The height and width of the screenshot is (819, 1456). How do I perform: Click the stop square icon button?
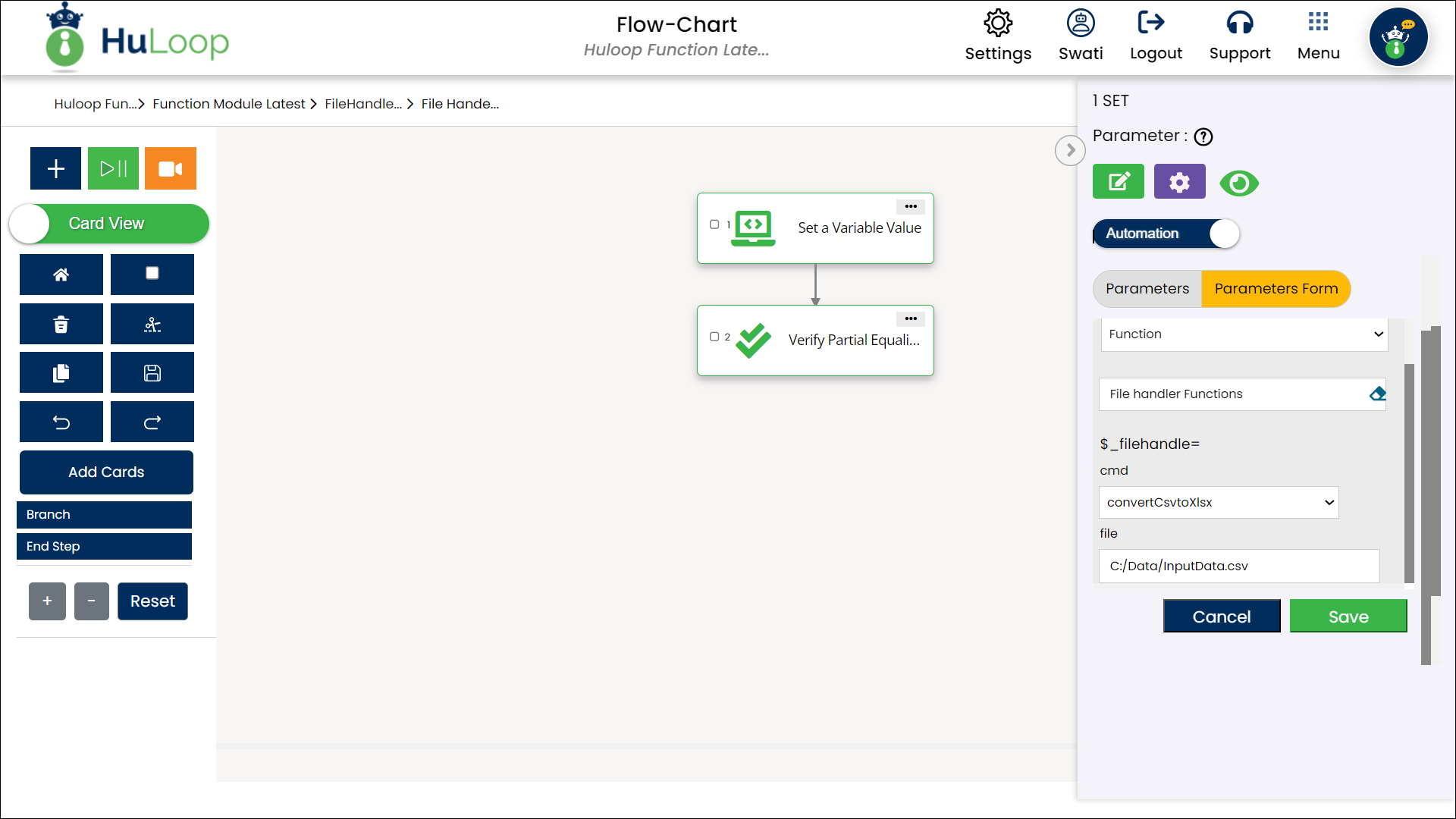tap(152, 275)
